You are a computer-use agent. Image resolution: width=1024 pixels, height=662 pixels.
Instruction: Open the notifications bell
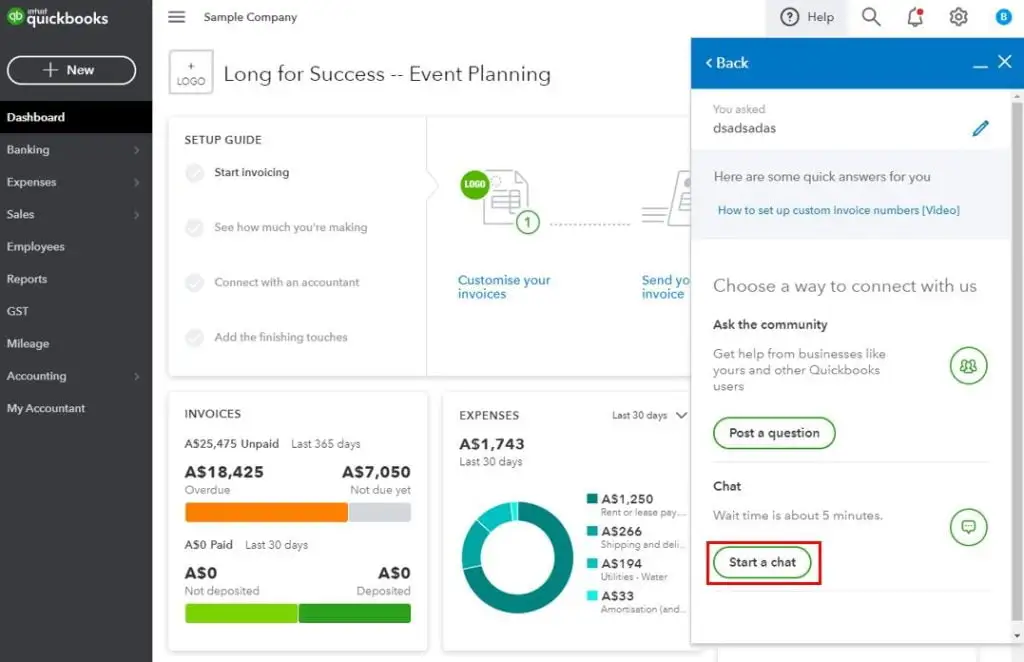point(914,17)
